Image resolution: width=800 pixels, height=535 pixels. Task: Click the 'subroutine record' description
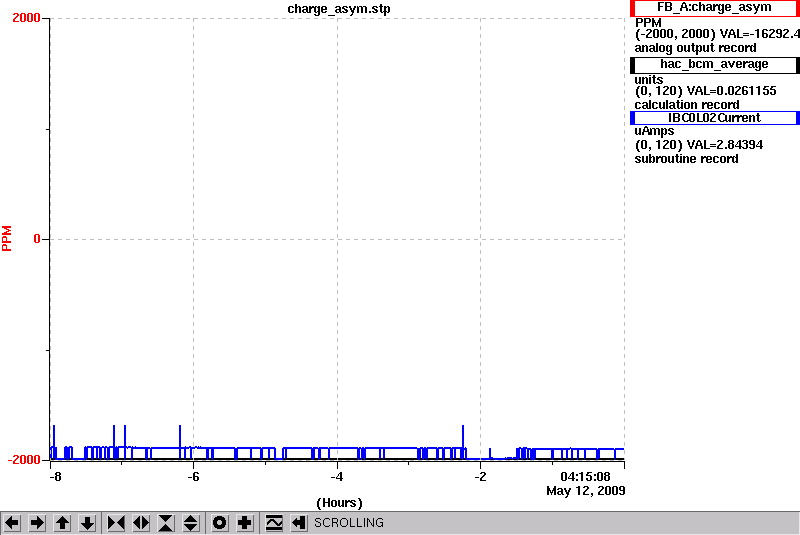[686, 159]
